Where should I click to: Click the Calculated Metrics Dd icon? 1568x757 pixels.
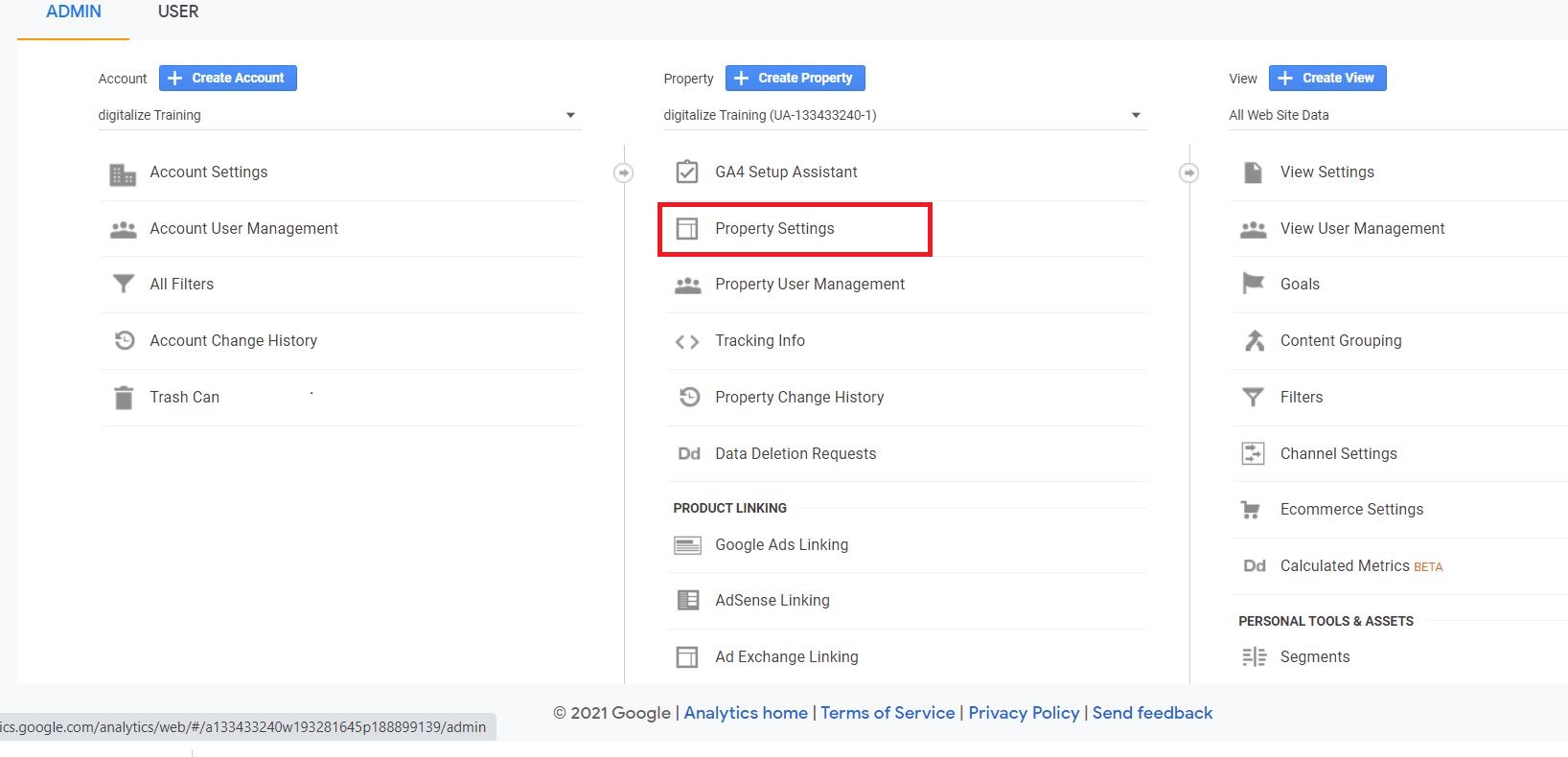click(1255, 566)
